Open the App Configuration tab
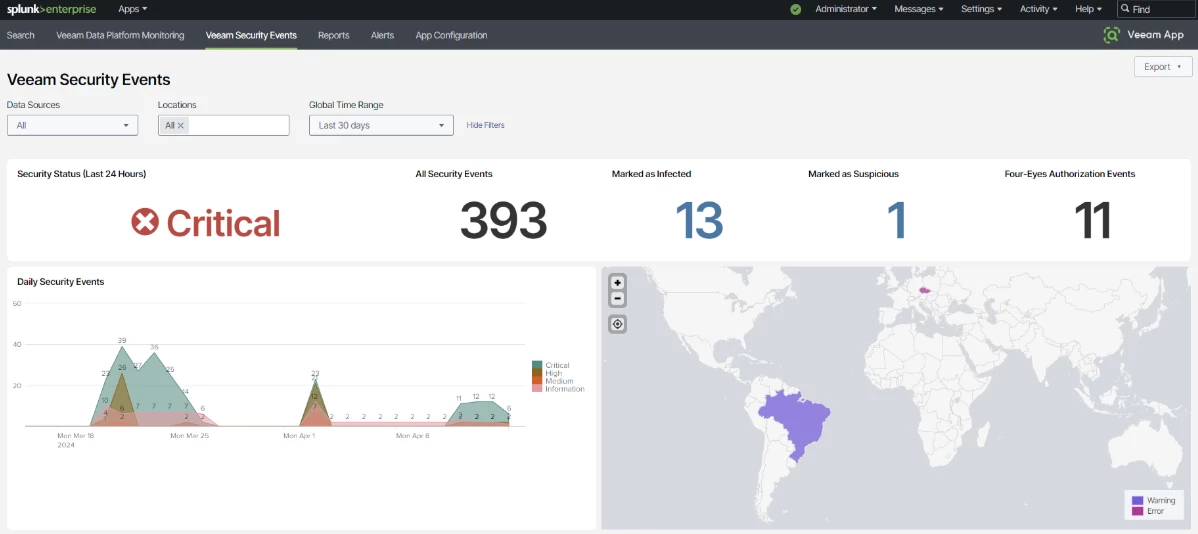The width and height of the screenshot is (1198, 534). tap(452, 35)
